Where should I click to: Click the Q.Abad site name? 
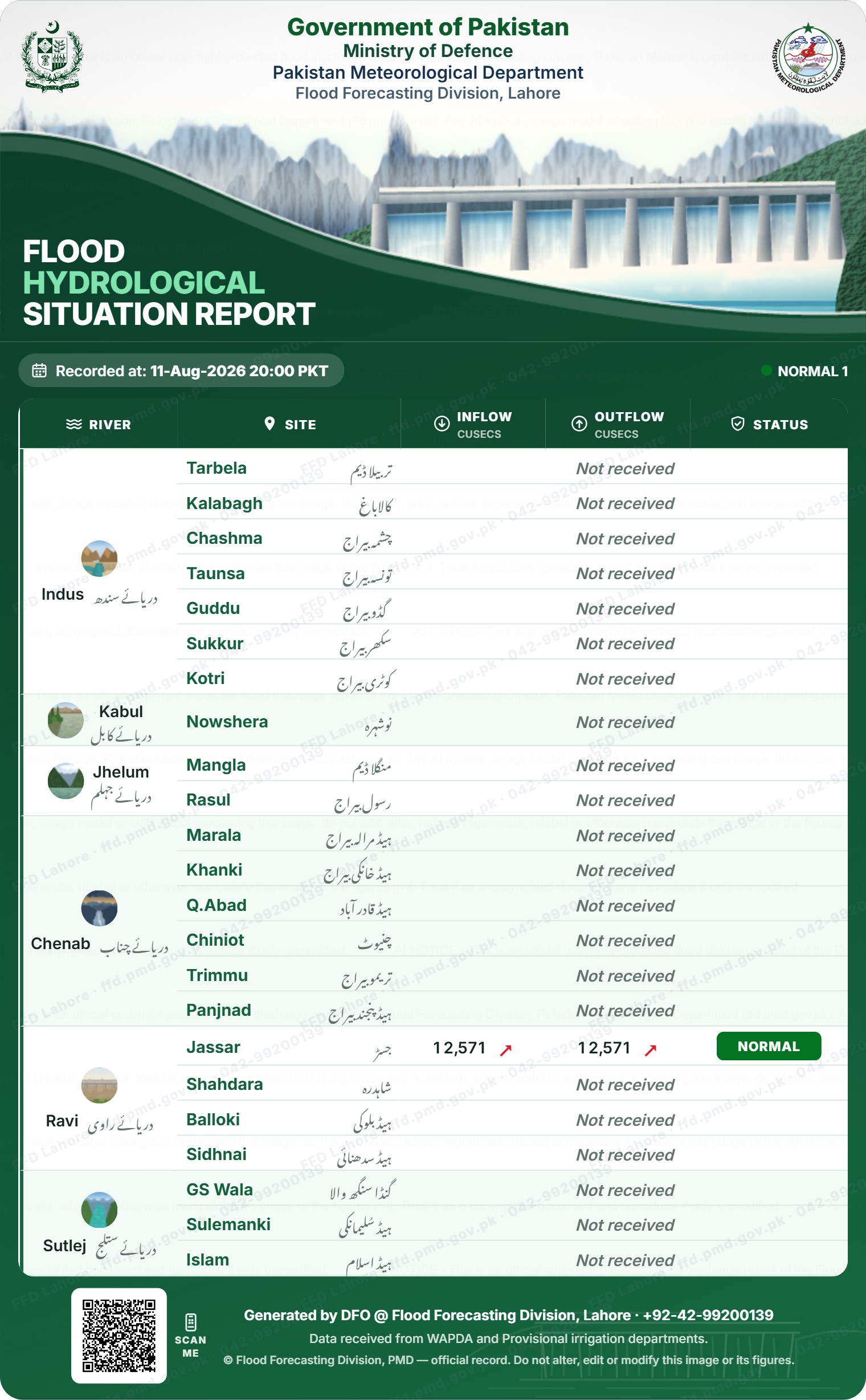[217, 905]
